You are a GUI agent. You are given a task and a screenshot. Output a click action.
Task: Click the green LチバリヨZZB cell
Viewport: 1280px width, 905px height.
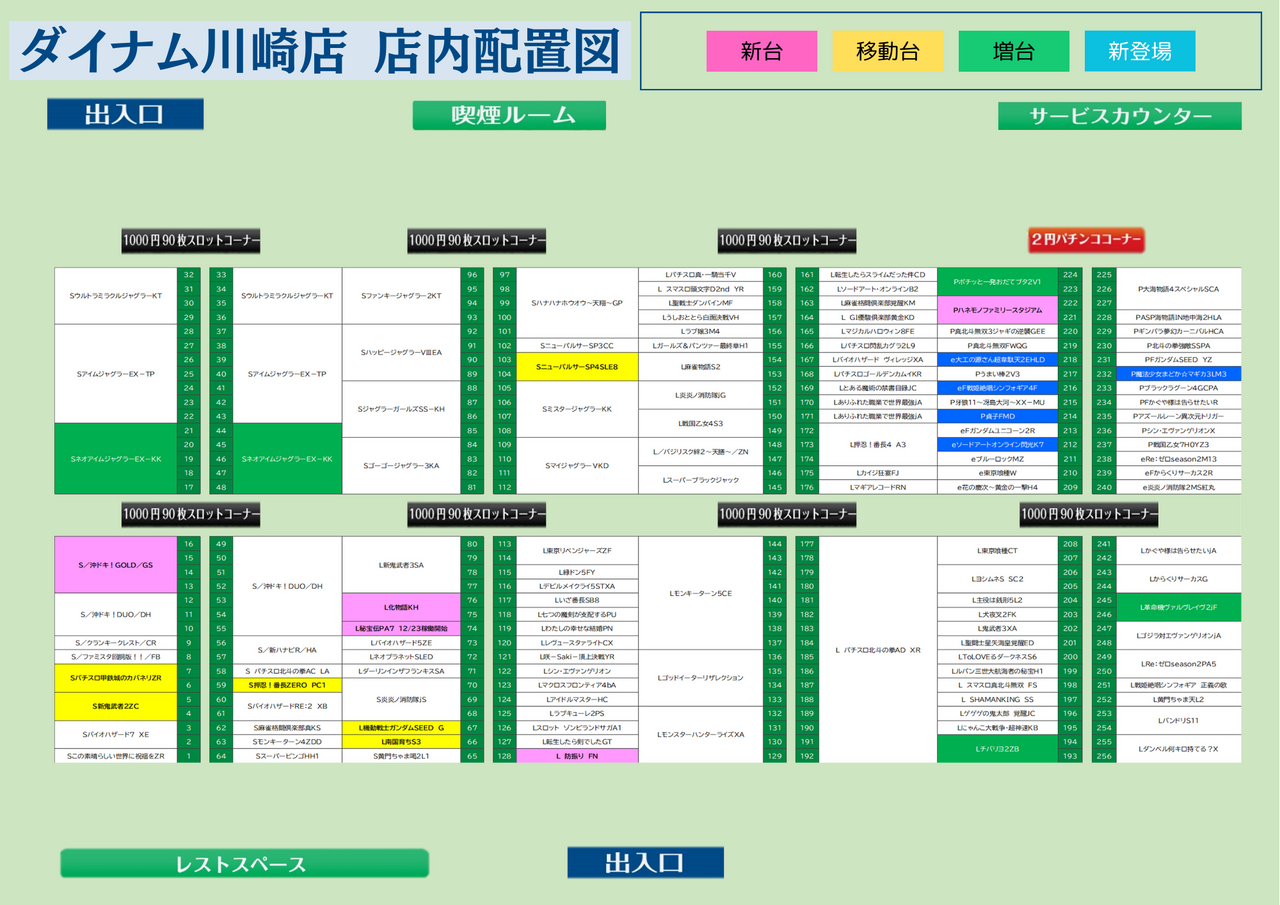997,748
